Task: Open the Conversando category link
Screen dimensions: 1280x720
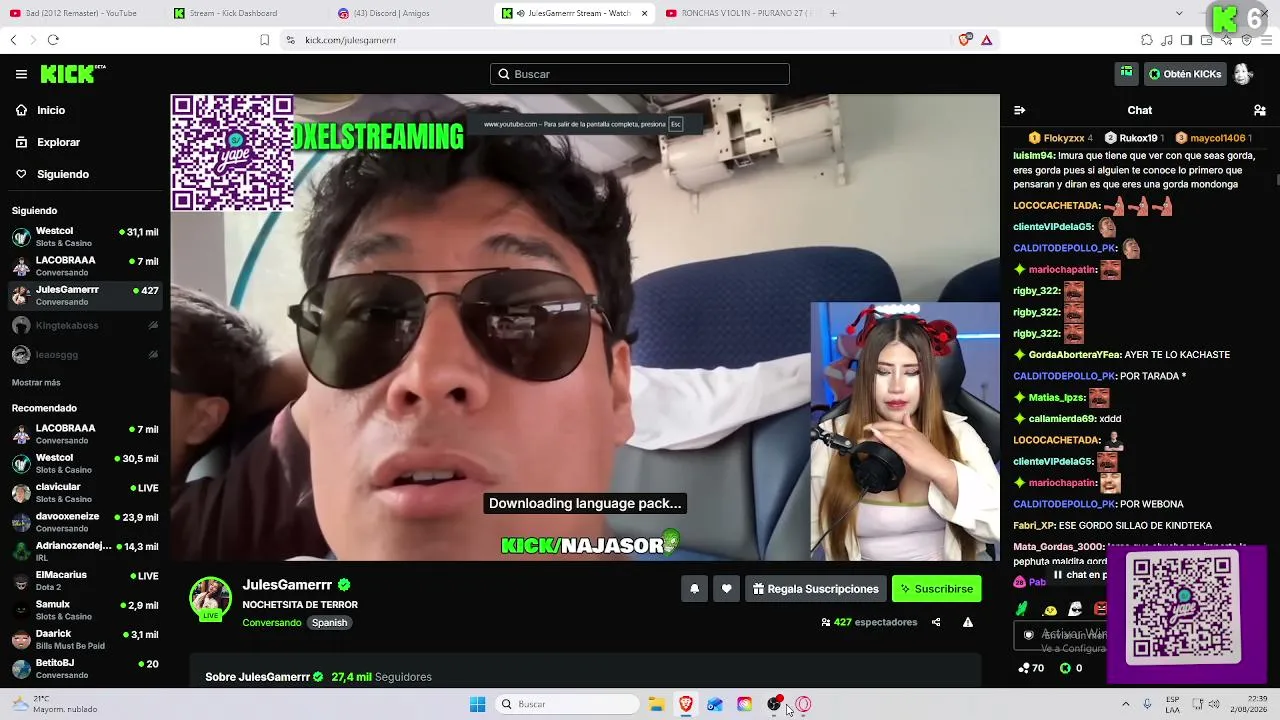Action: click(x=272, y=622)
